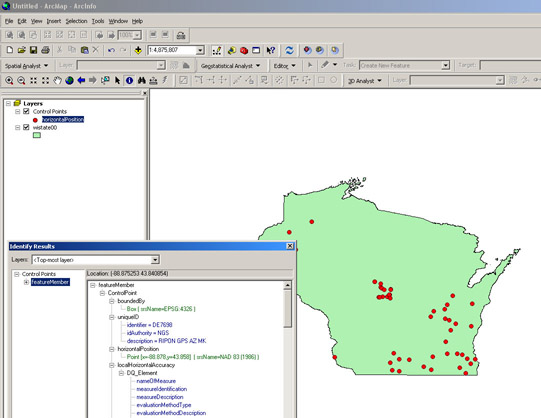541x418 pixels.
Task: Go back to previous extent arrow
Action: [81, 80]
